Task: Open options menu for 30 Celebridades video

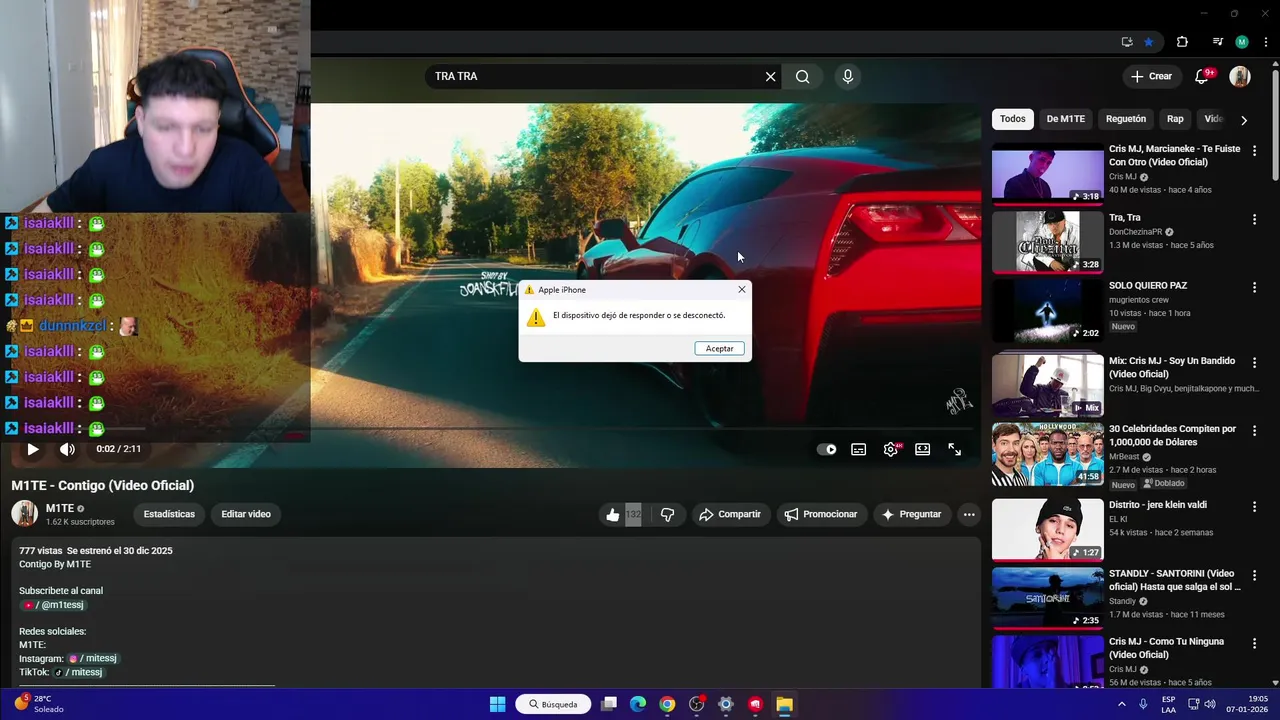Action: (1254, 431)
